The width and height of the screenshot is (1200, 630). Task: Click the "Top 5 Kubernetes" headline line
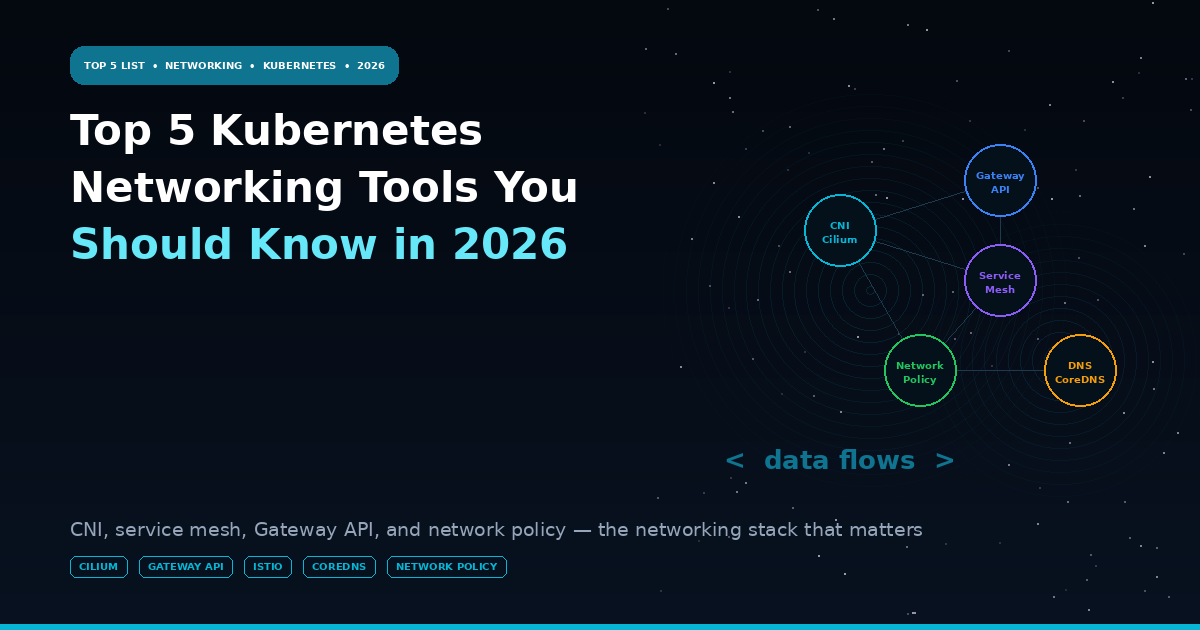click(276, 131)
